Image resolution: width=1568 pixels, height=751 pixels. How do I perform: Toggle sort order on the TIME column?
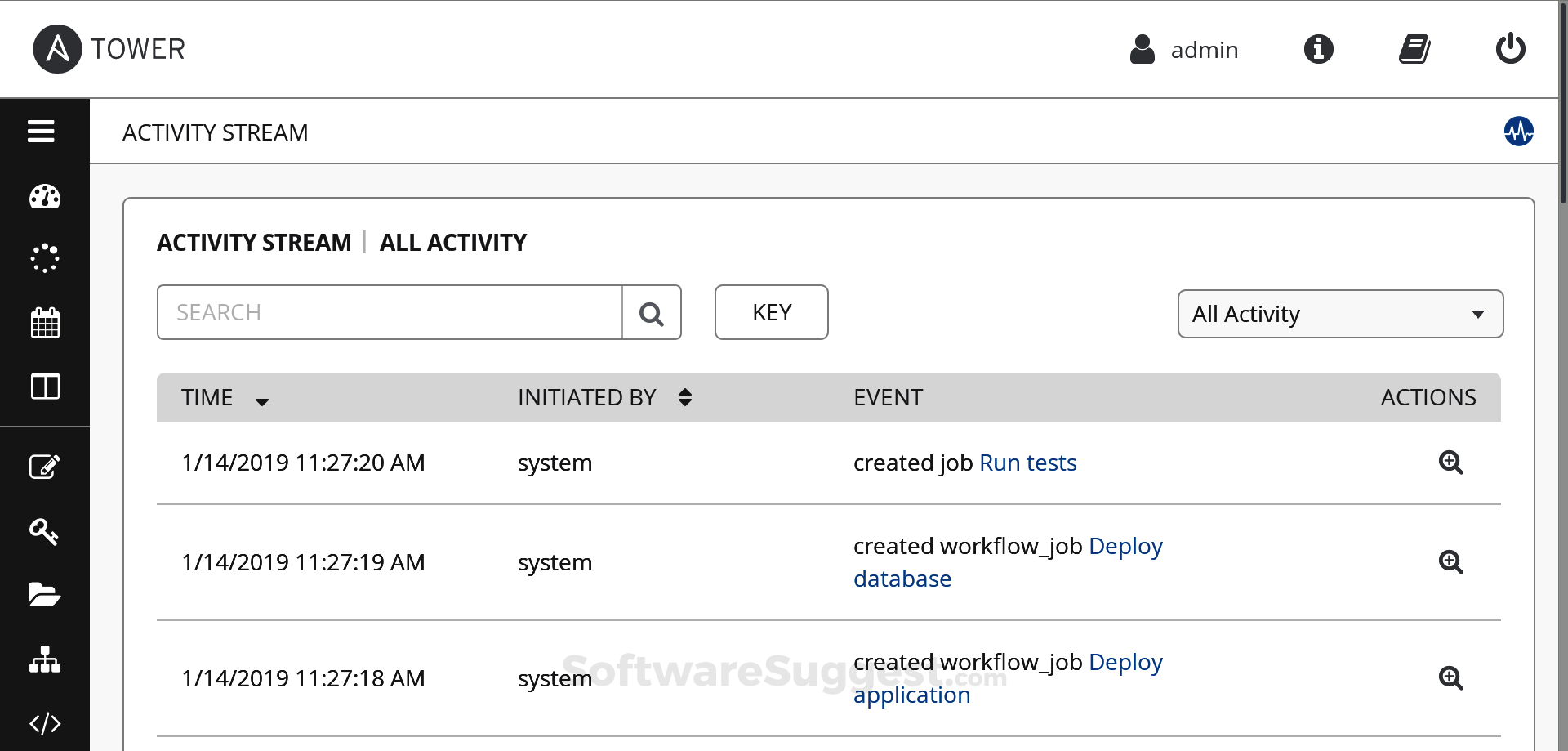[261, 400]
